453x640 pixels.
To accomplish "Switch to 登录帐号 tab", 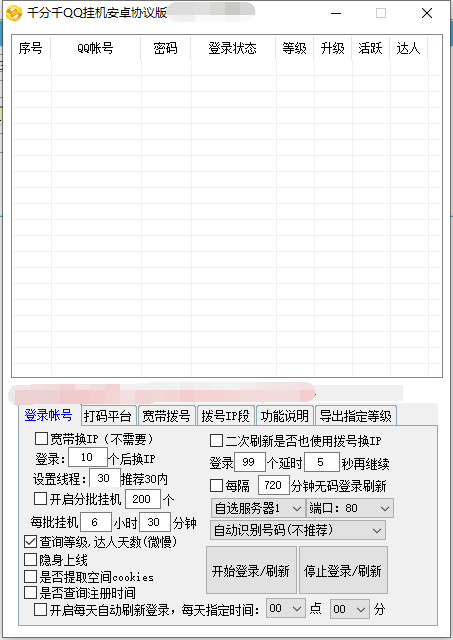I will pos(49,415).
